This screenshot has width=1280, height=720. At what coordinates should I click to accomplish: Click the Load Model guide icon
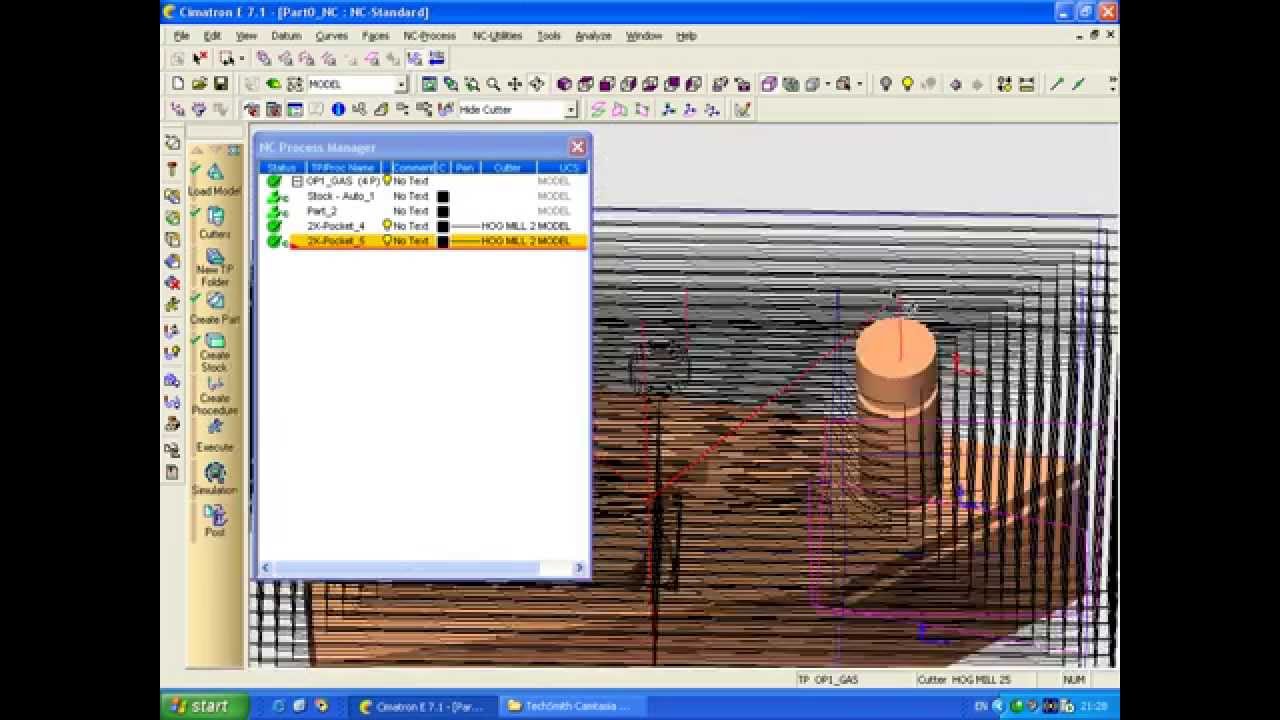point(214,173)
